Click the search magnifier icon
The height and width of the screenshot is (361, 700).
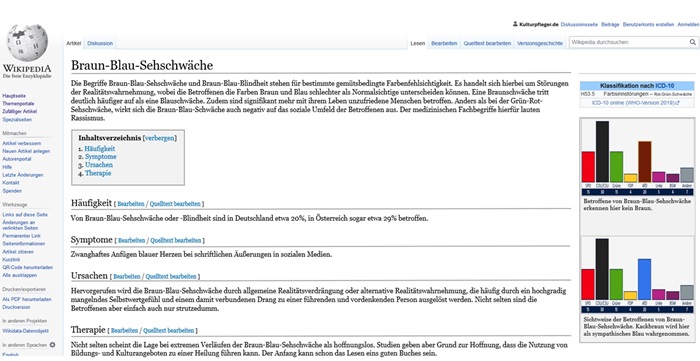point(692,42)
